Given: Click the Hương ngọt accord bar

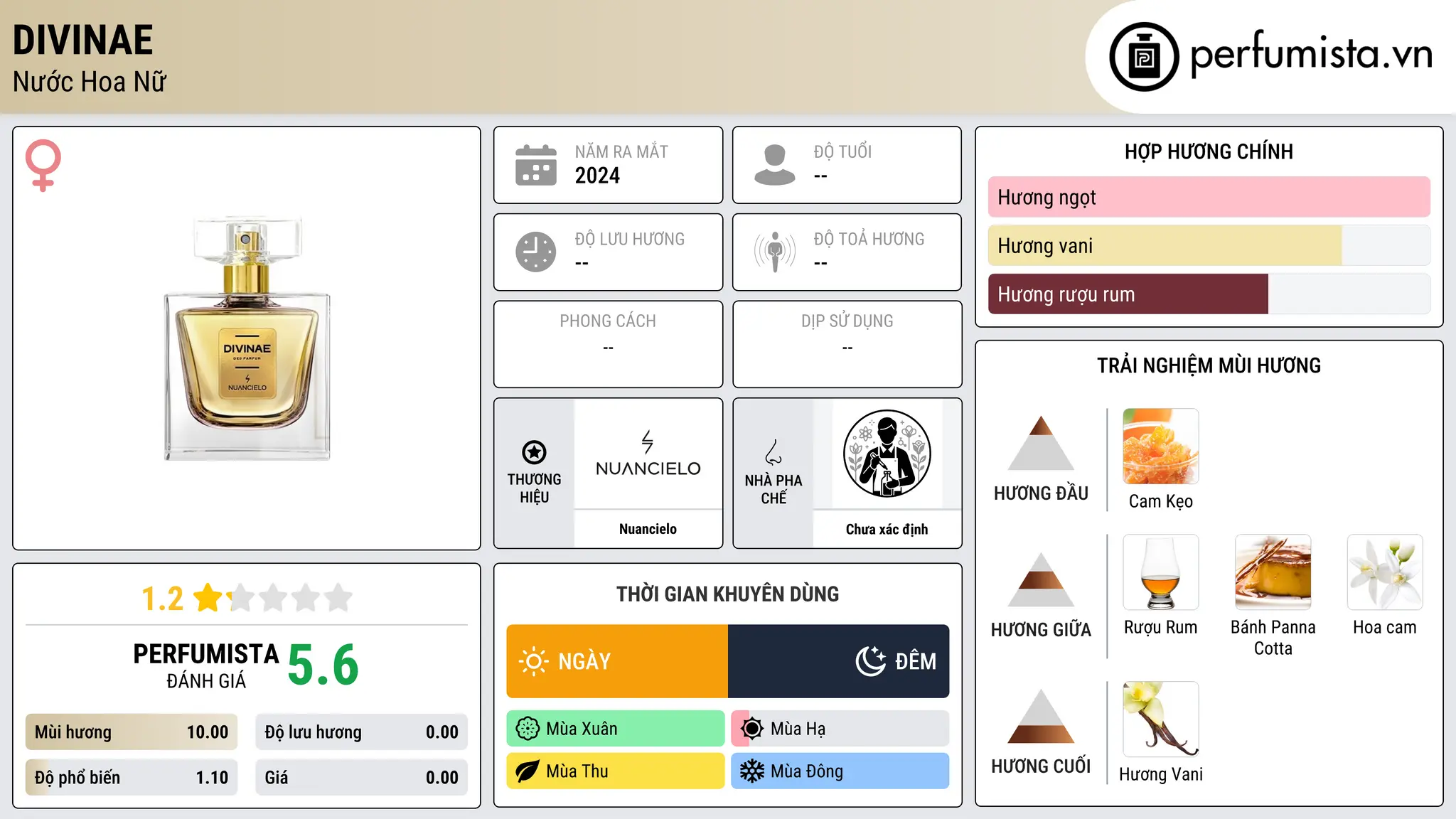Looking at the screenshot, I should point(1209,197).
